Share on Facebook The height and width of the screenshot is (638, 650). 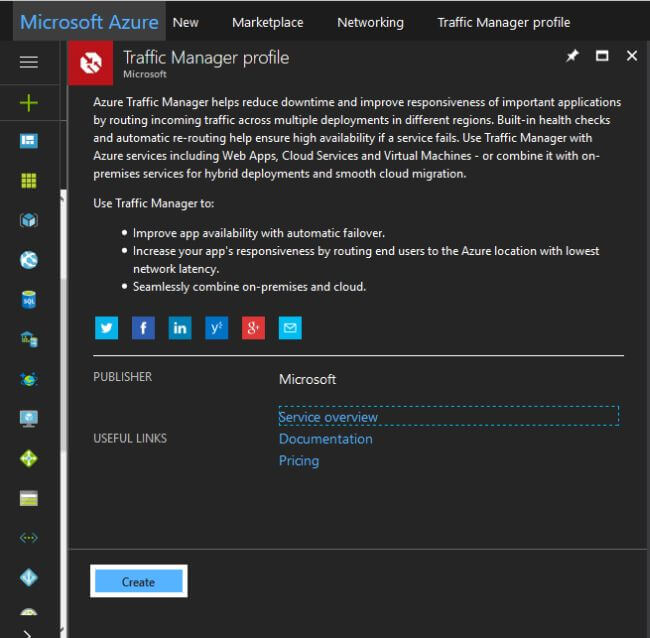tap(143, 328)
